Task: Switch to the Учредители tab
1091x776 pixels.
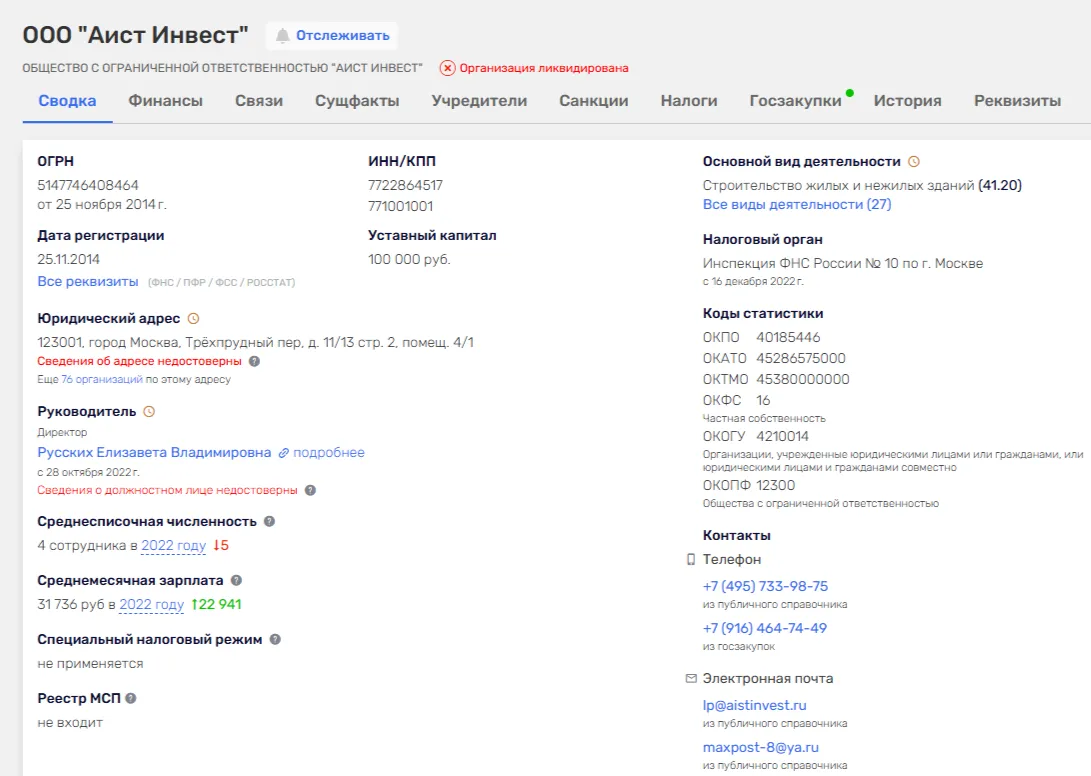Action: coord(479,101)
